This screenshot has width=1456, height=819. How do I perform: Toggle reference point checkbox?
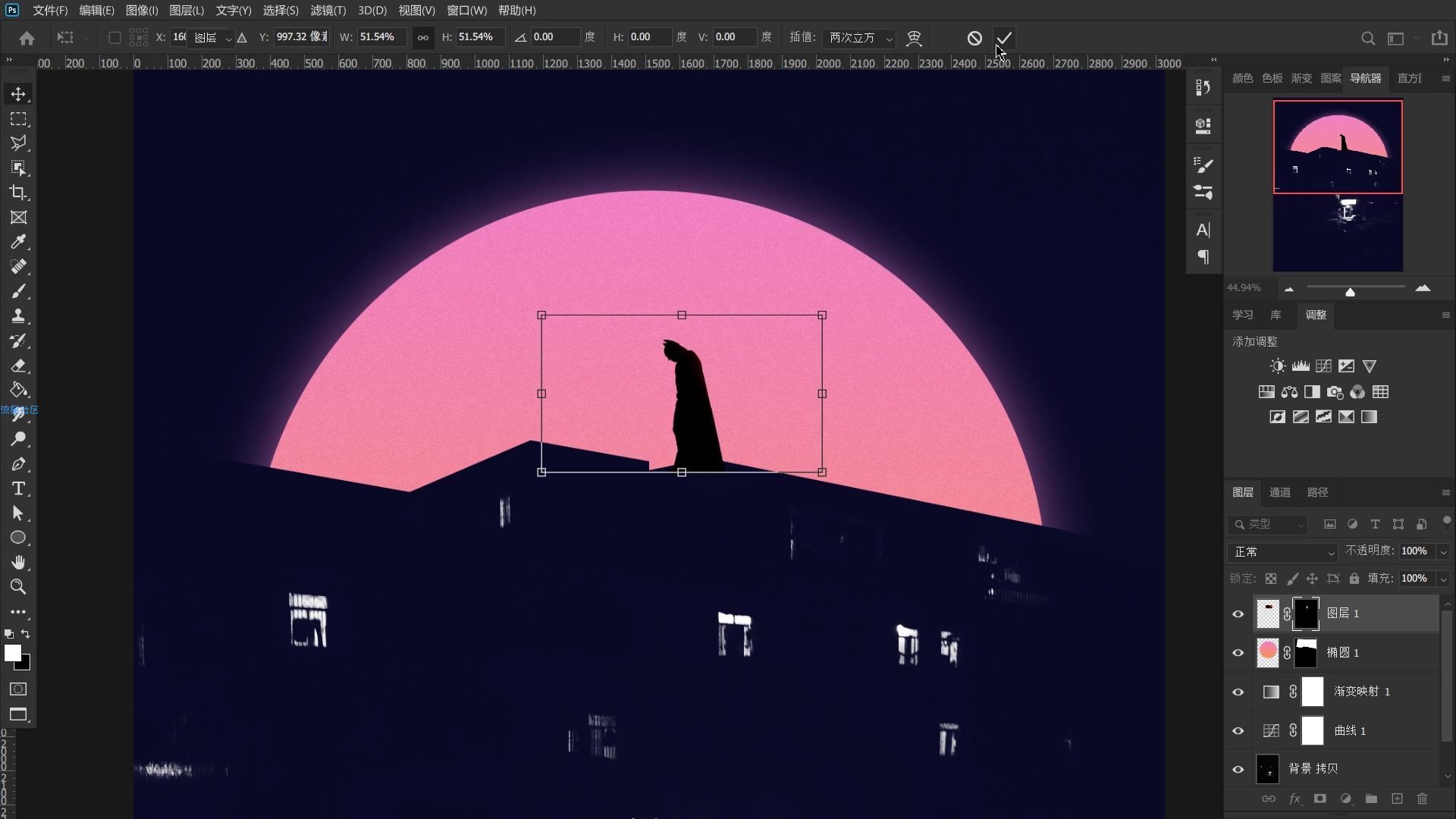pos(115,37)
